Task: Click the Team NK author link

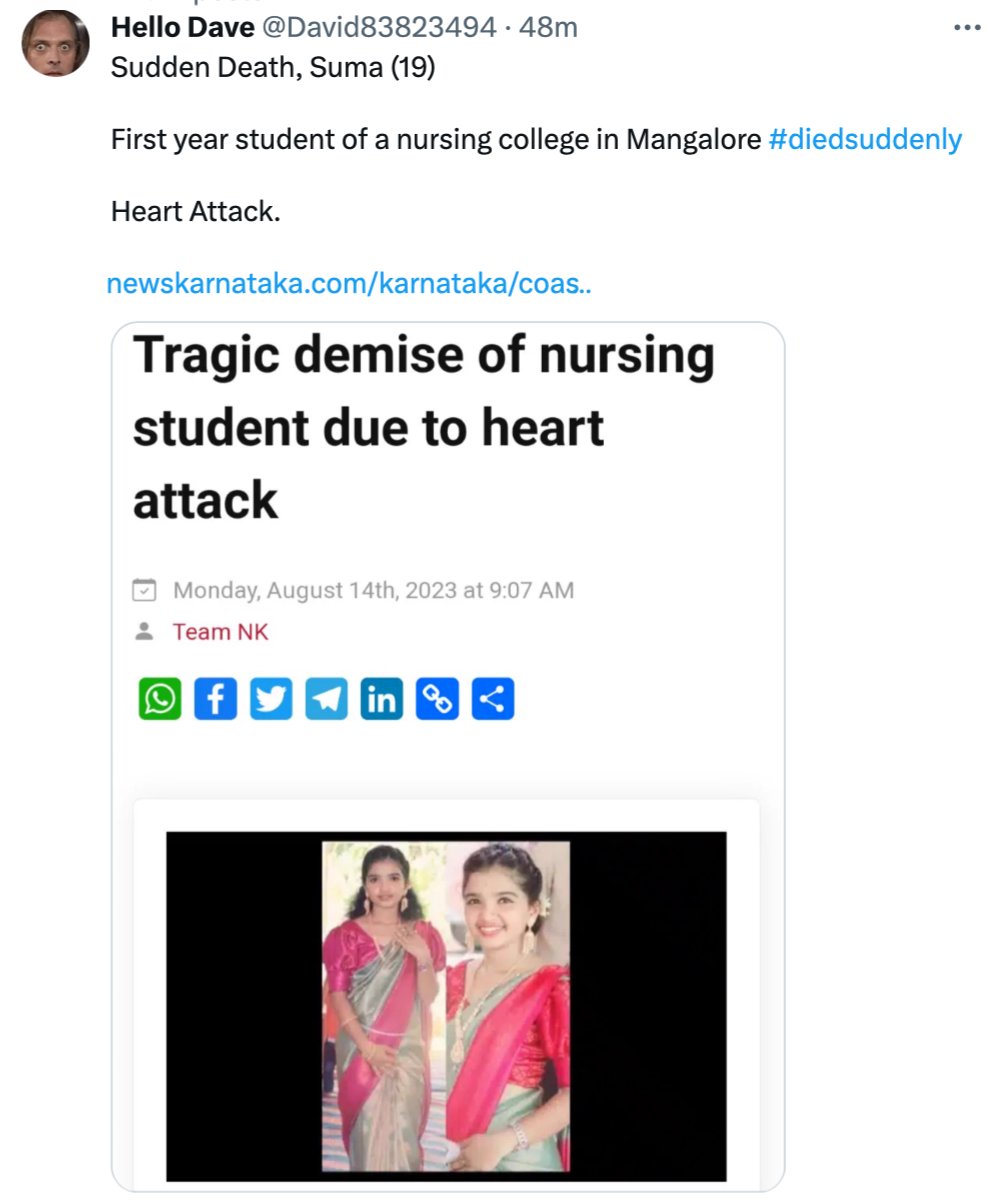Action: (220, 632)
